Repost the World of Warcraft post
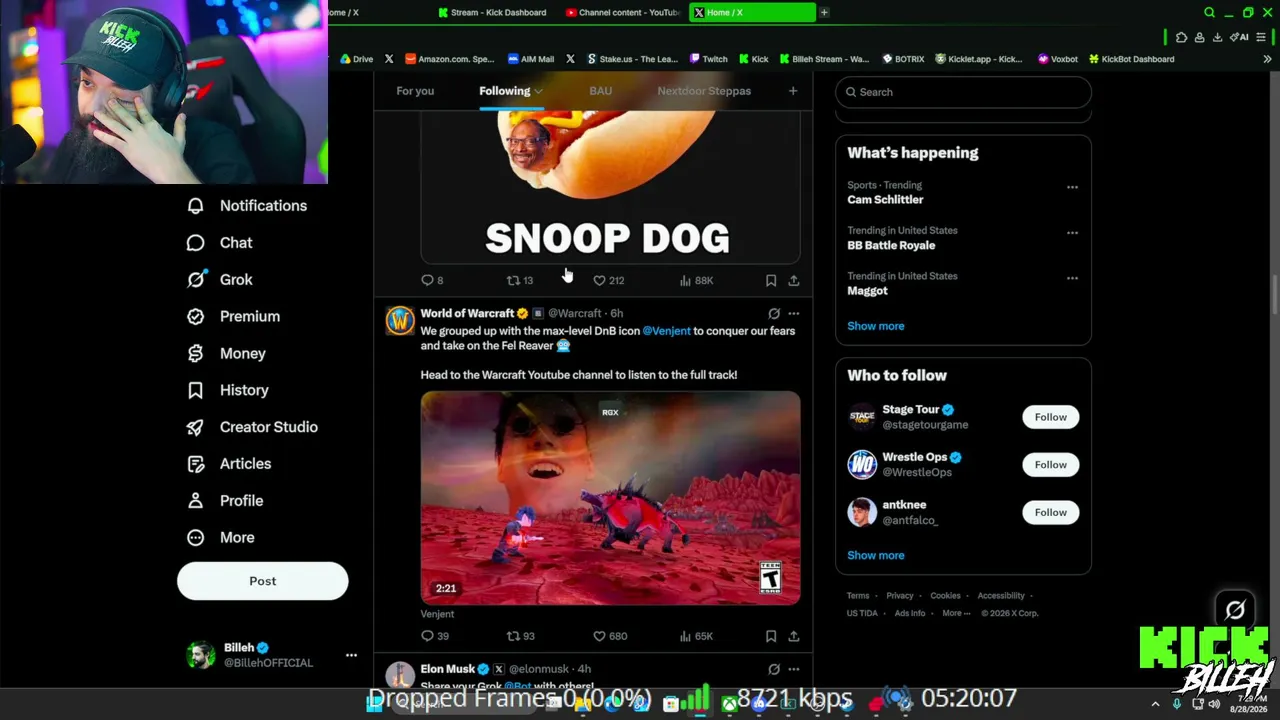This screenshot has width=1280, height=720. (520, 636)
